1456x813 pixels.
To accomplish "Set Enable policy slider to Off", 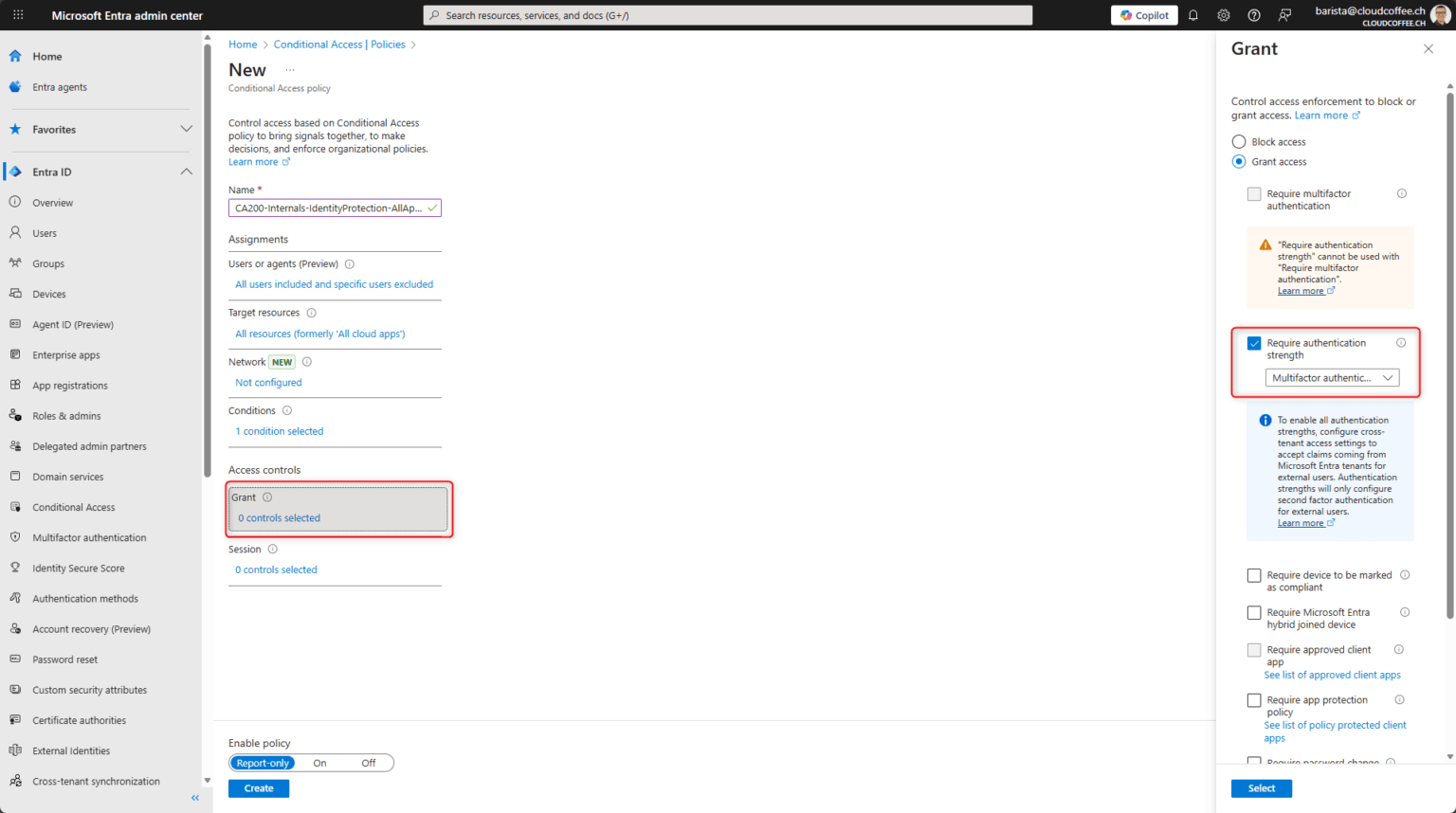I will pyautogui.click(x=368, y=762).
